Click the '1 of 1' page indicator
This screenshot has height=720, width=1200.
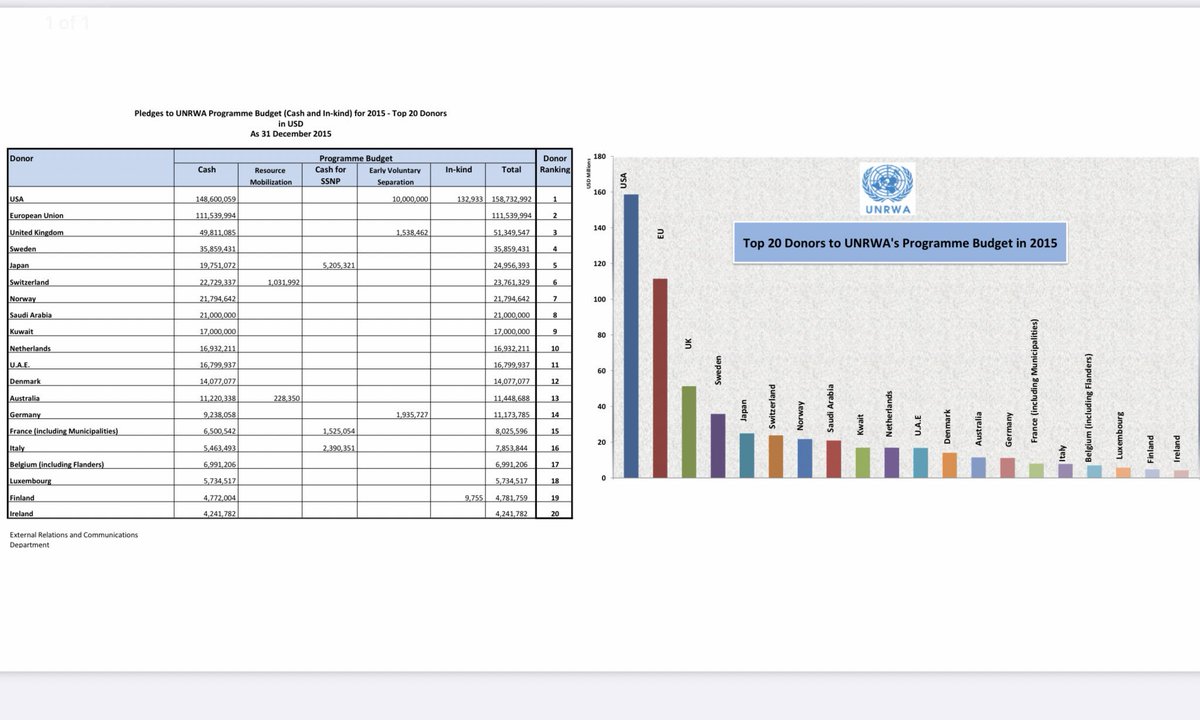(66, 21)
